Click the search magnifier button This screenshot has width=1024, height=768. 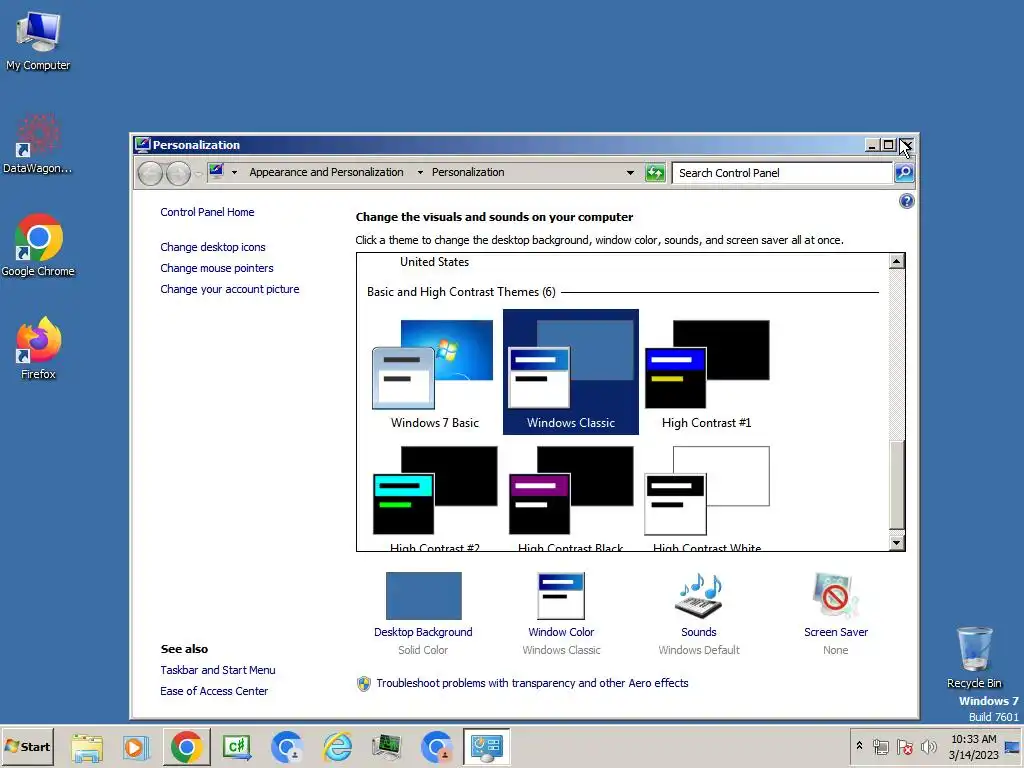click(904, 173)
